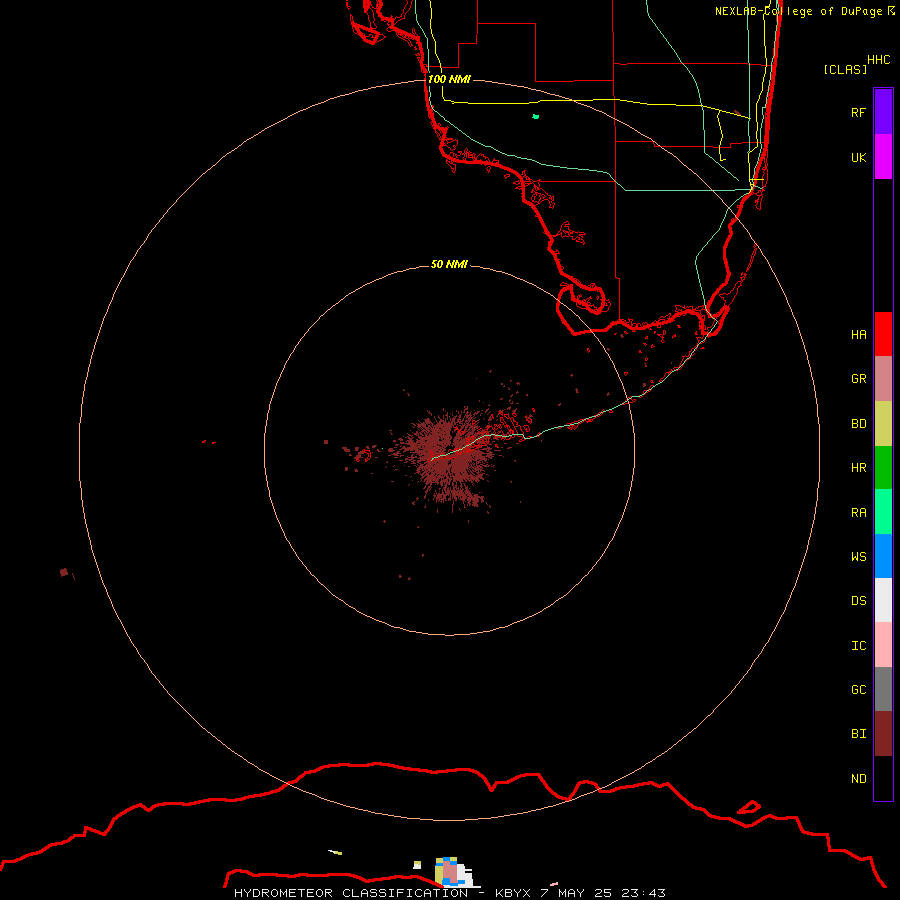This screenshot has height=900, width=900.
Task: Click the HYDROMETEOR CLASSIFICATION KBYX title text
Action: 449,893
